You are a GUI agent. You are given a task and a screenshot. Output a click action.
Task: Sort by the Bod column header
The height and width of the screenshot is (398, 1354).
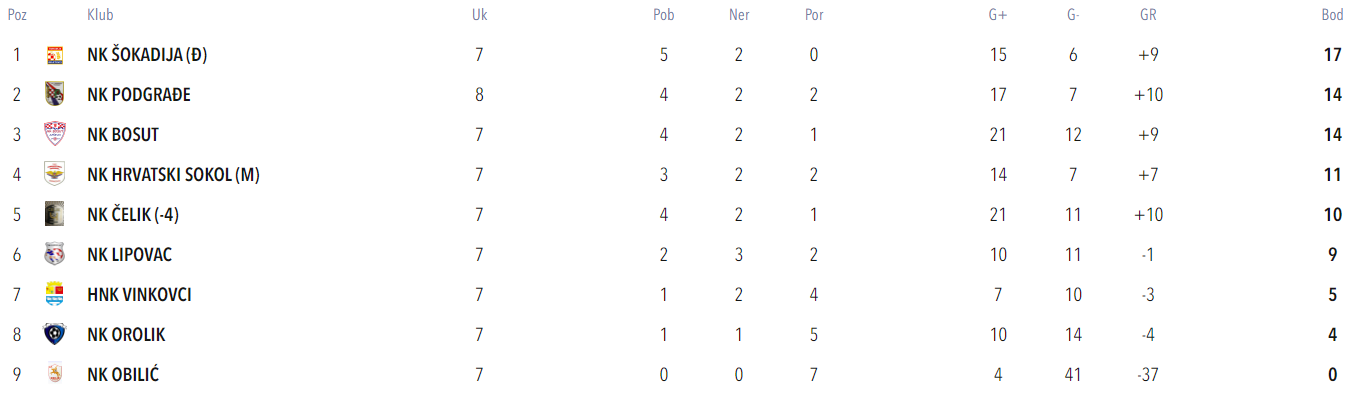click(x=1331, y=15)
